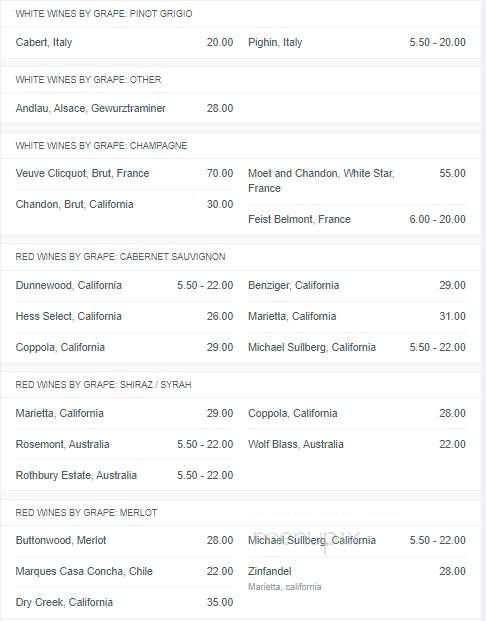Open the Andlau, Alsace, Gewurztraminer item
The width and height of the screenshot is (486, 621).
(124, 108)
